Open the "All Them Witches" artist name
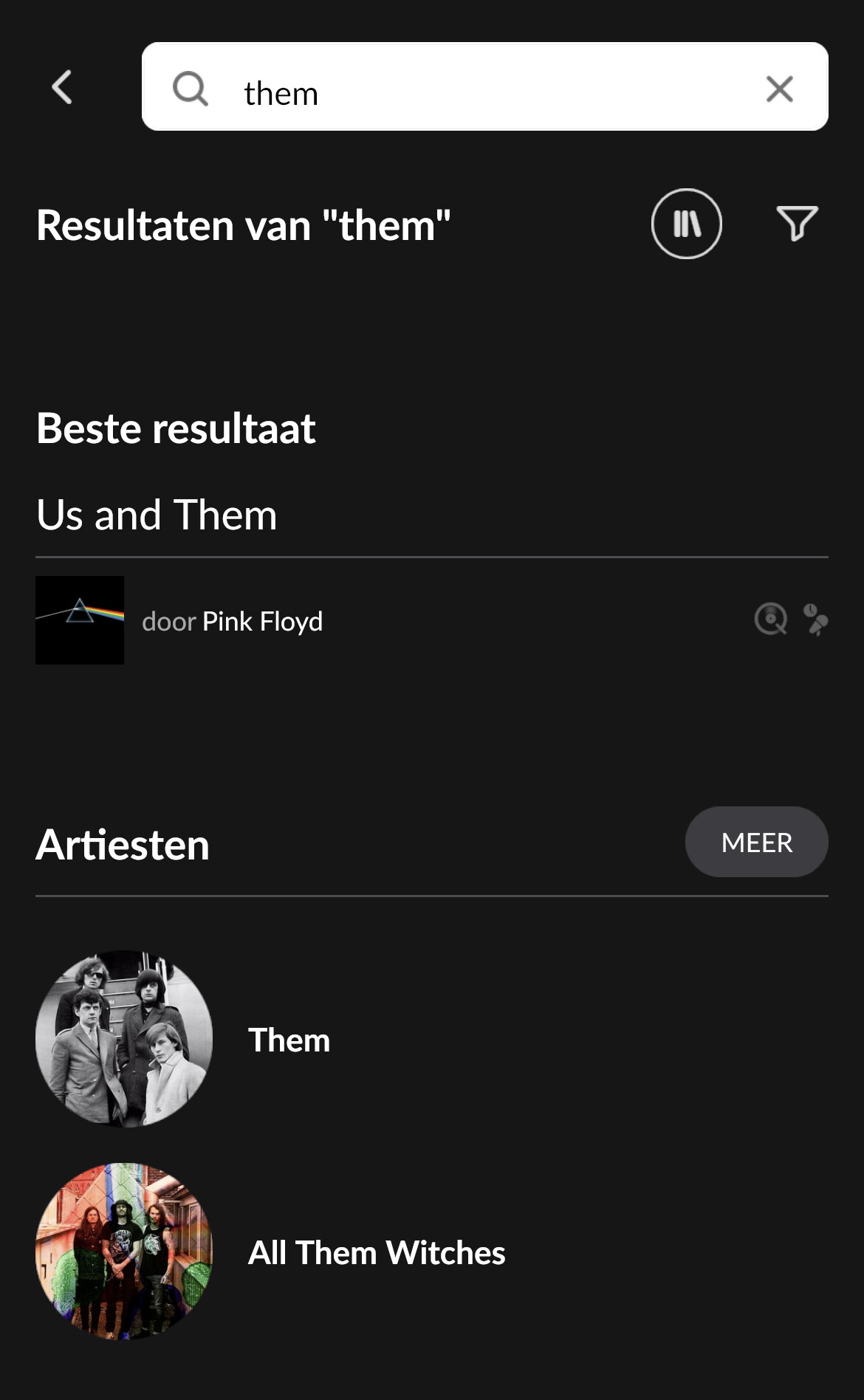 point(377,1252)
